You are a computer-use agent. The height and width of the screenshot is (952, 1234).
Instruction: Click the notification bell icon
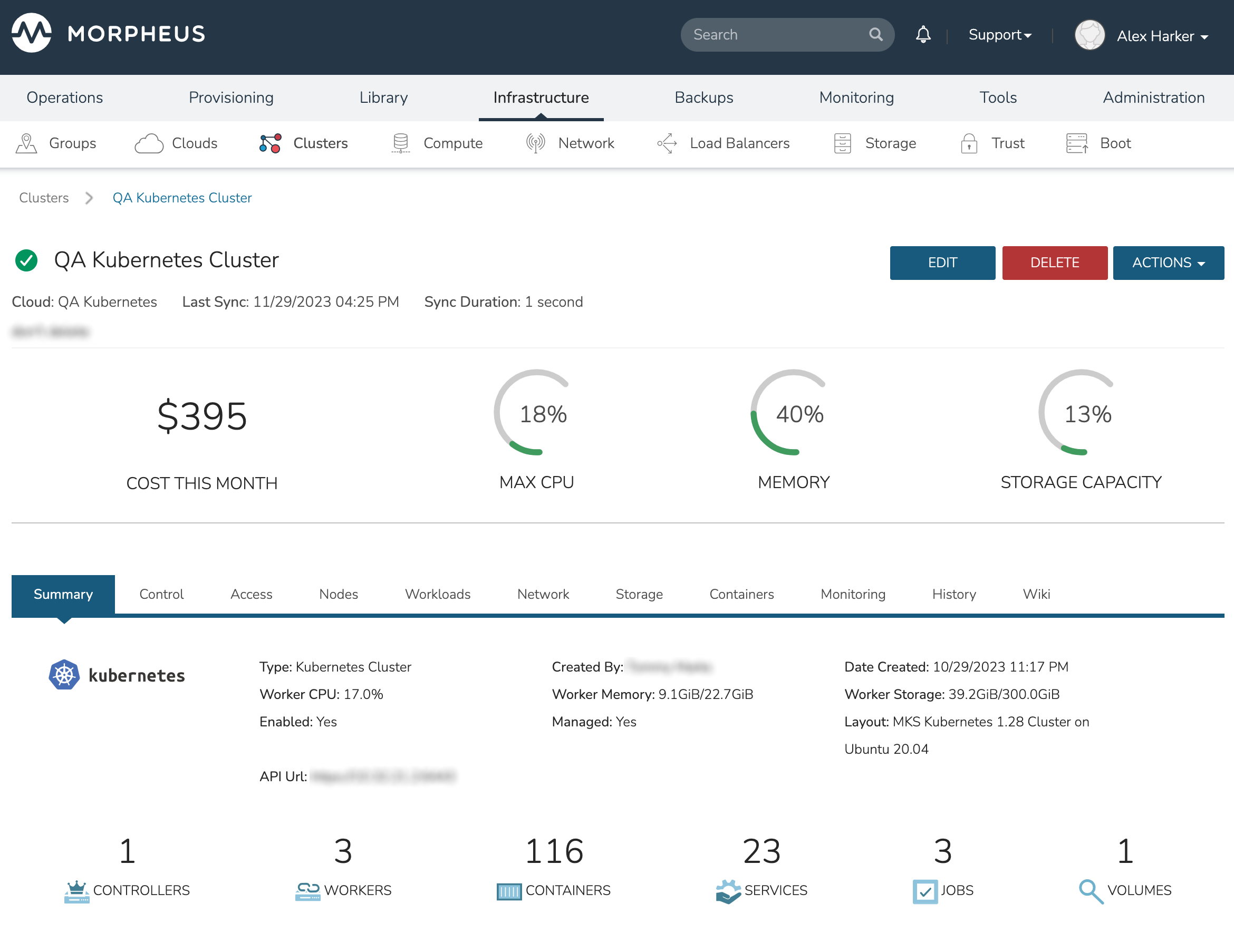923,35
